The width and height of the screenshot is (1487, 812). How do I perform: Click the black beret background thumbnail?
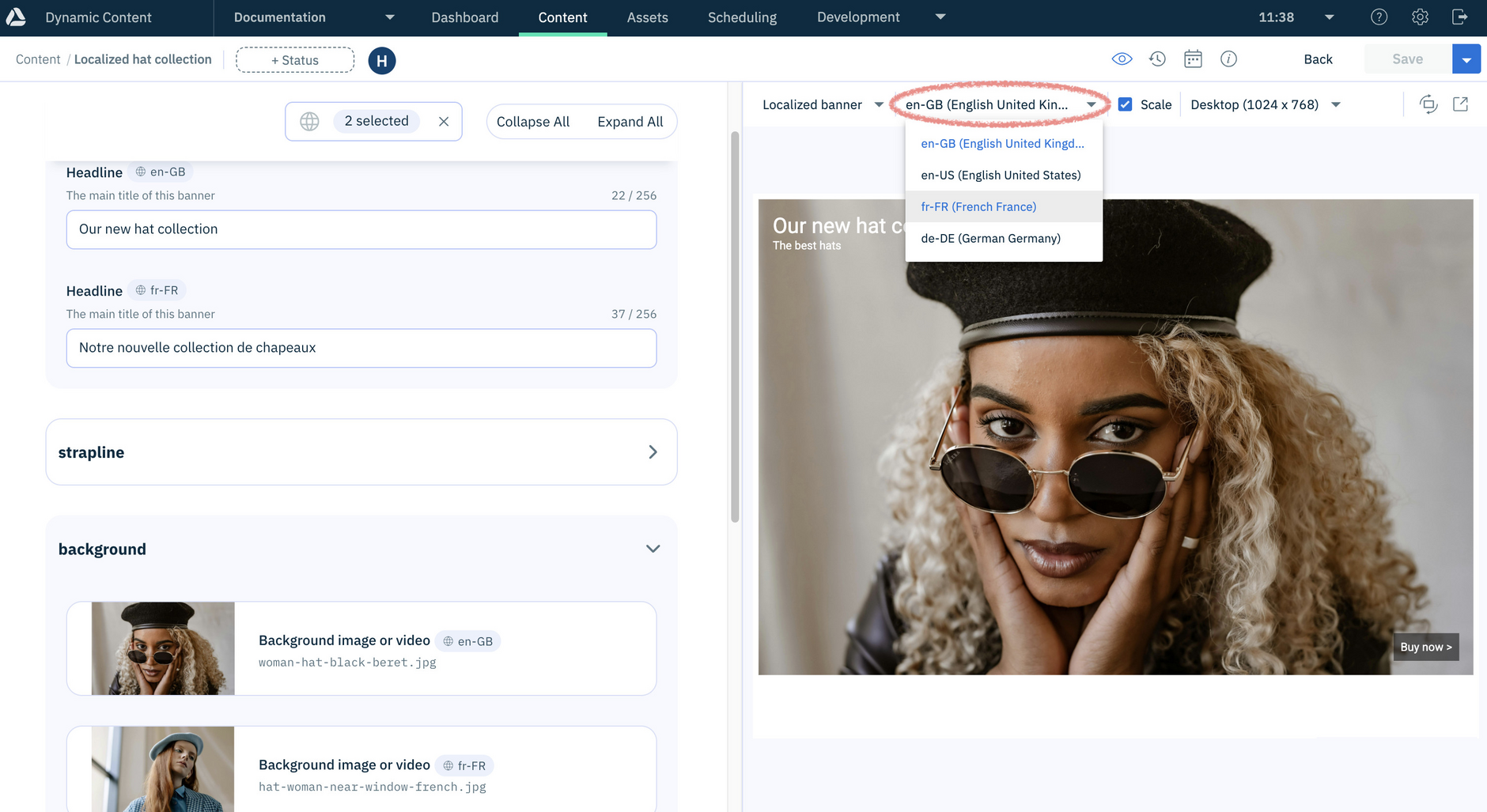[163, 648]
